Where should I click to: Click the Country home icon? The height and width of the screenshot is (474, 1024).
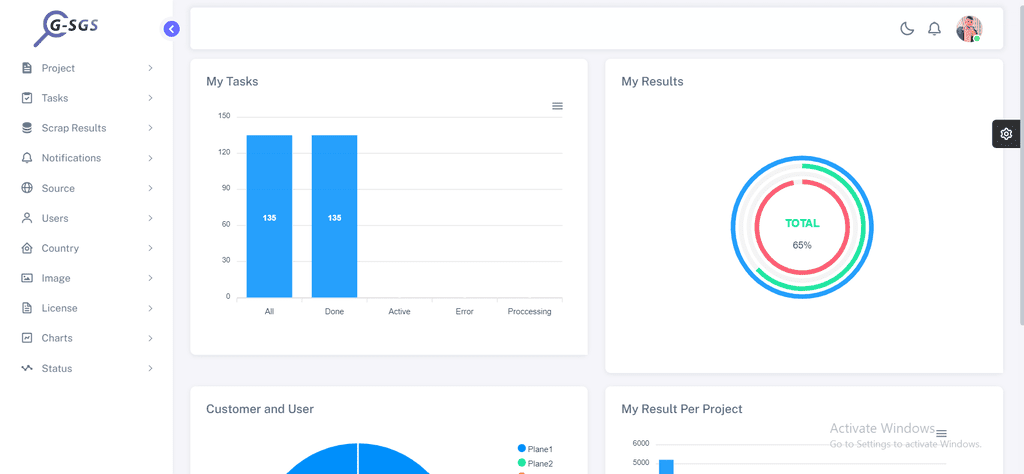27,248
